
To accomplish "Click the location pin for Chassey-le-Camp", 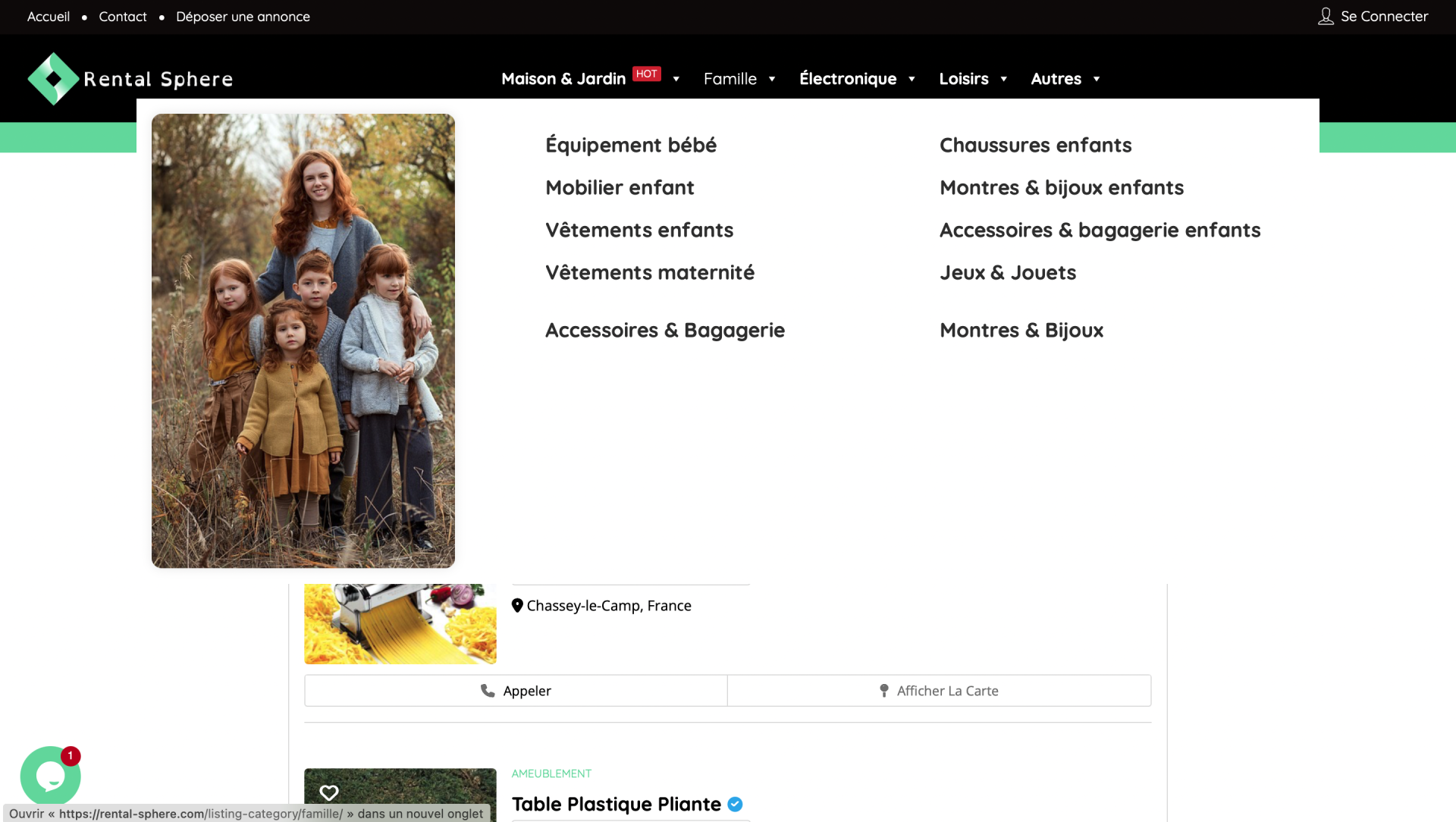I will [x=517, y=605].
